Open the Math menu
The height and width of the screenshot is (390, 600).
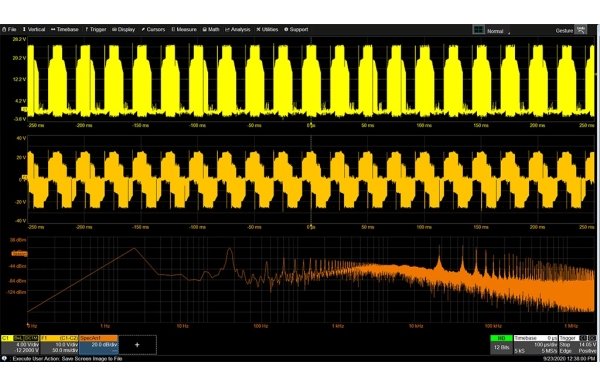point(211,29)
